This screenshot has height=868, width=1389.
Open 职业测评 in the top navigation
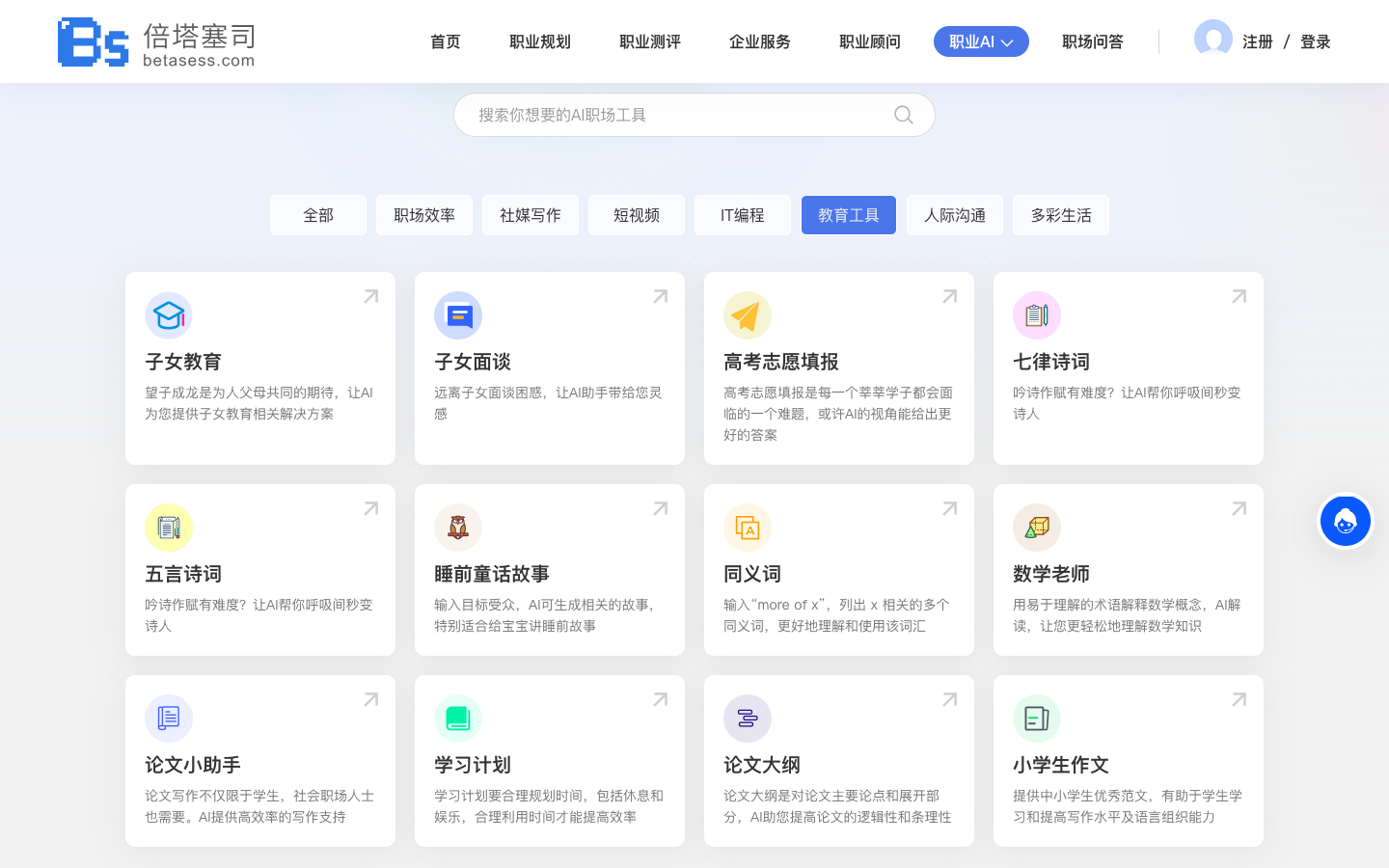click(x=649, y=41)
